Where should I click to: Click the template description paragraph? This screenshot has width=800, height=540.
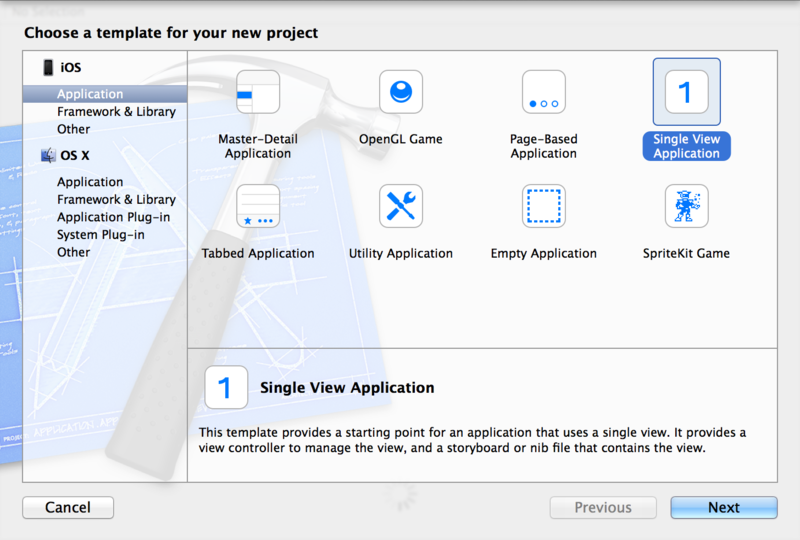[472, 440]
